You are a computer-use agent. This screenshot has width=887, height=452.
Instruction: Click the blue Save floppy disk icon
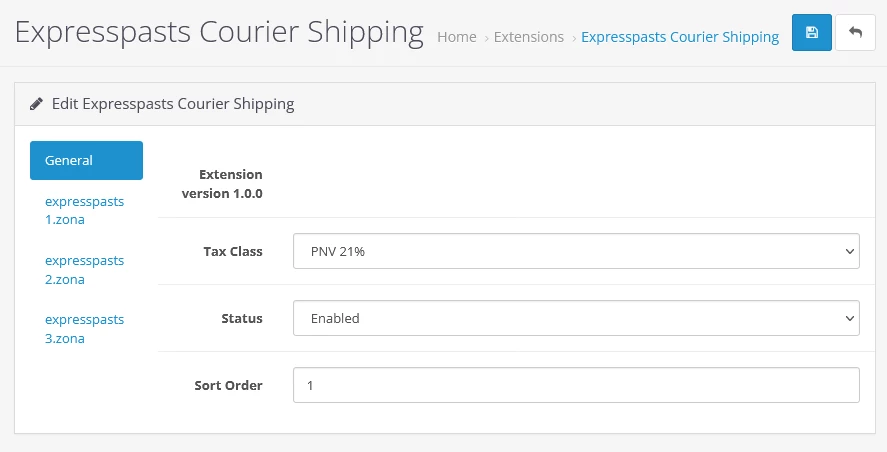tap(811, 33)
